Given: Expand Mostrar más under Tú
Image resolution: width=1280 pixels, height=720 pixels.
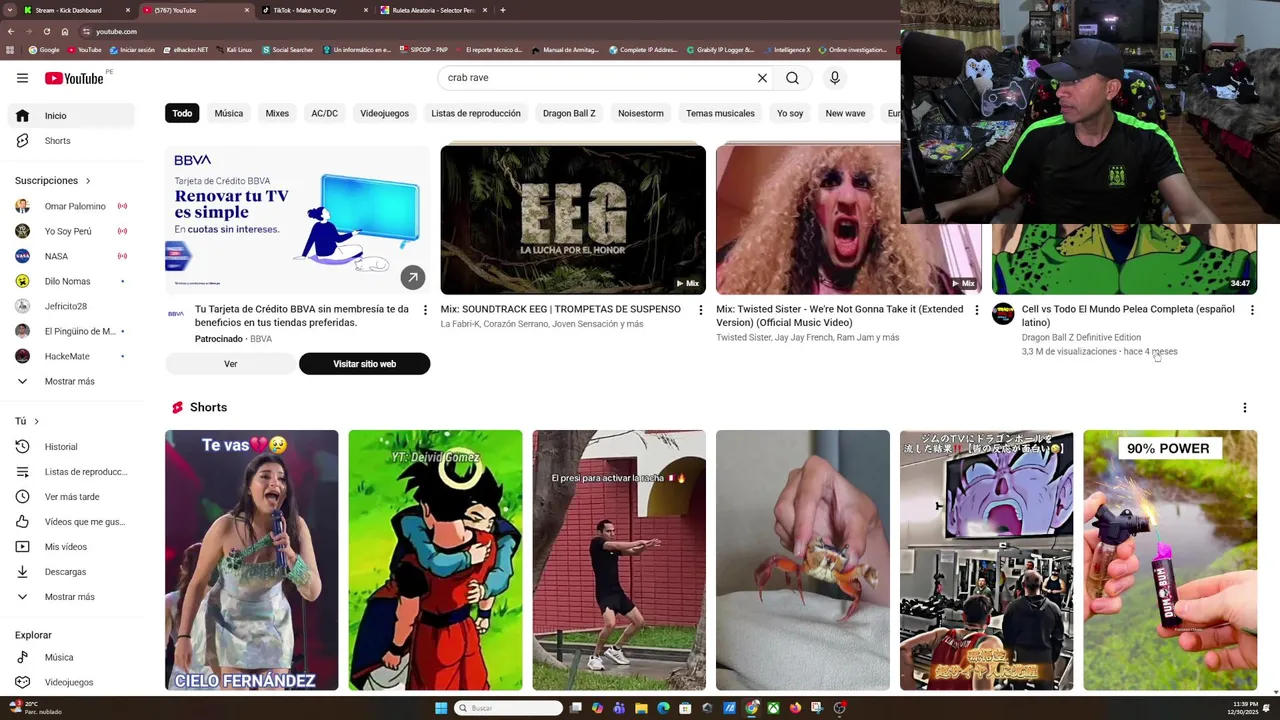Looking at the screenshot, I should (70, 597).
